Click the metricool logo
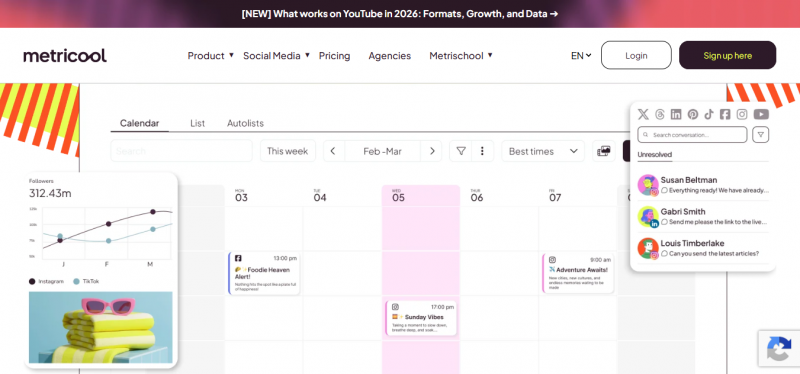The height and width of the screenshot is (374, 800). point(65,55)
